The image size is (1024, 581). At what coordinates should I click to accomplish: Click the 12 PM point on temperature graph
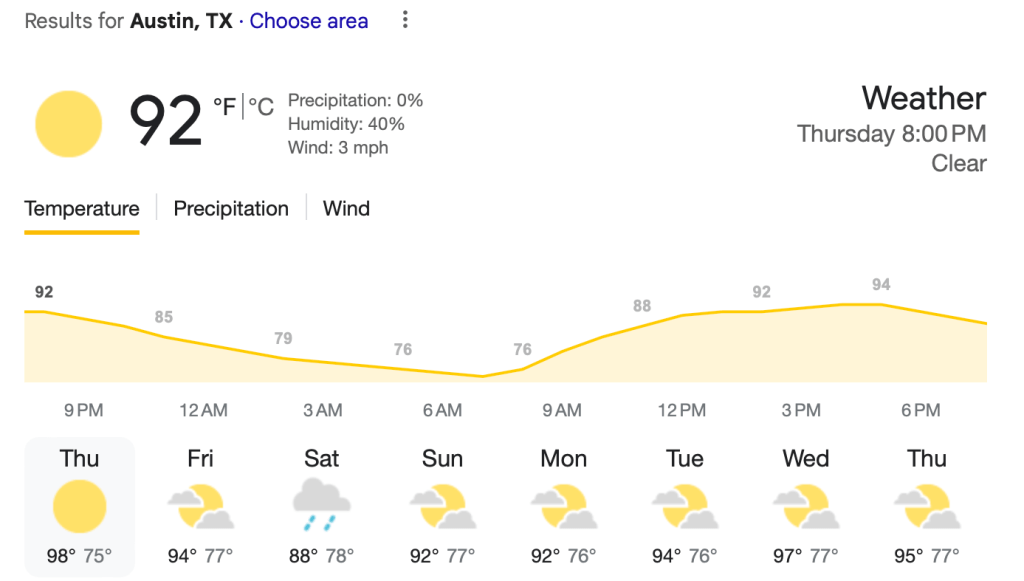(x=683, y=316)
